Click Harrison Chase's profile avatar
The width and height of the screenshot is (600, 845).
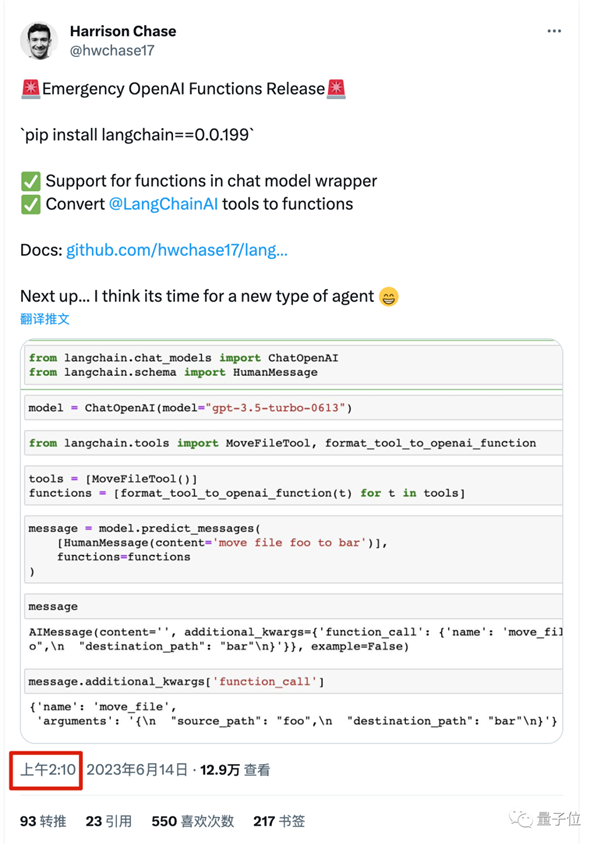[x=39, y=39]
